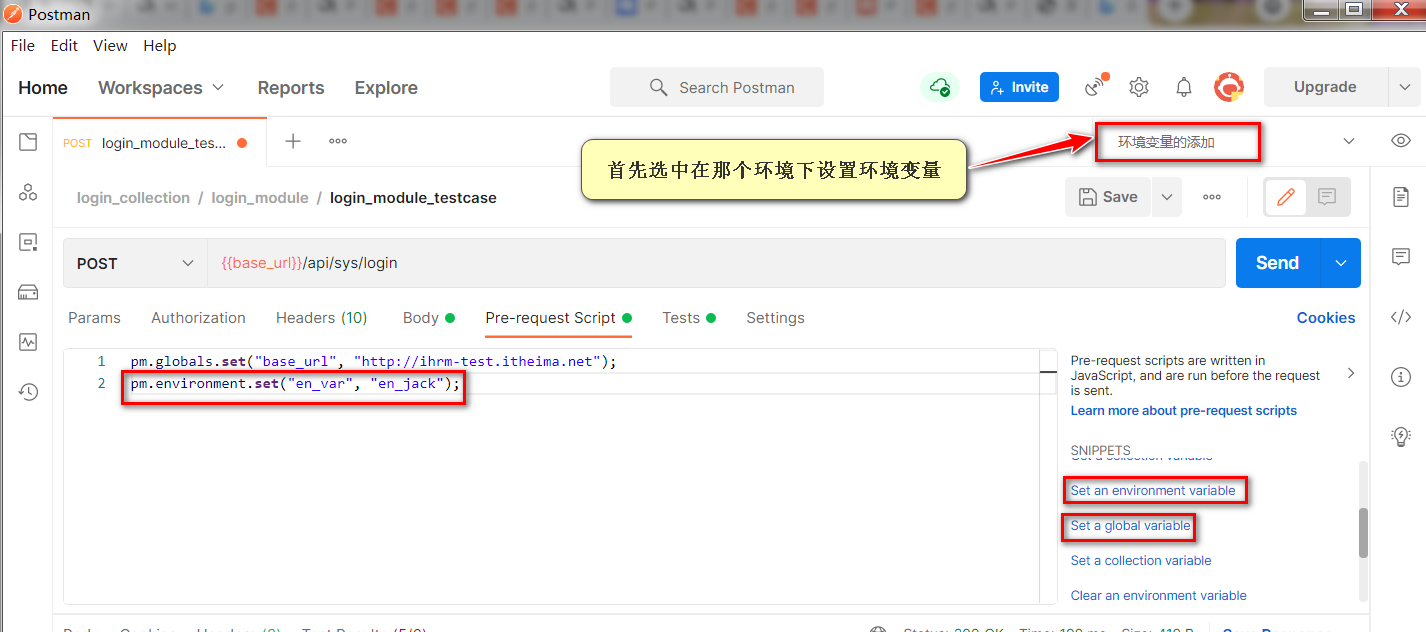The height and width of the screenshot is (632, 1426).
Task: Open the File menu
Action: click(x=23, y=45)
